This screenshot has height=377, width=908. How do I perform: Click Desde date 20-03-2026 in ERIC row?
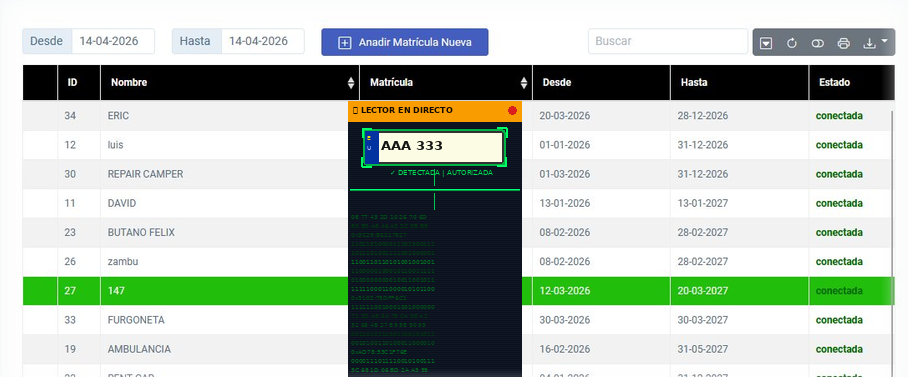565,116
